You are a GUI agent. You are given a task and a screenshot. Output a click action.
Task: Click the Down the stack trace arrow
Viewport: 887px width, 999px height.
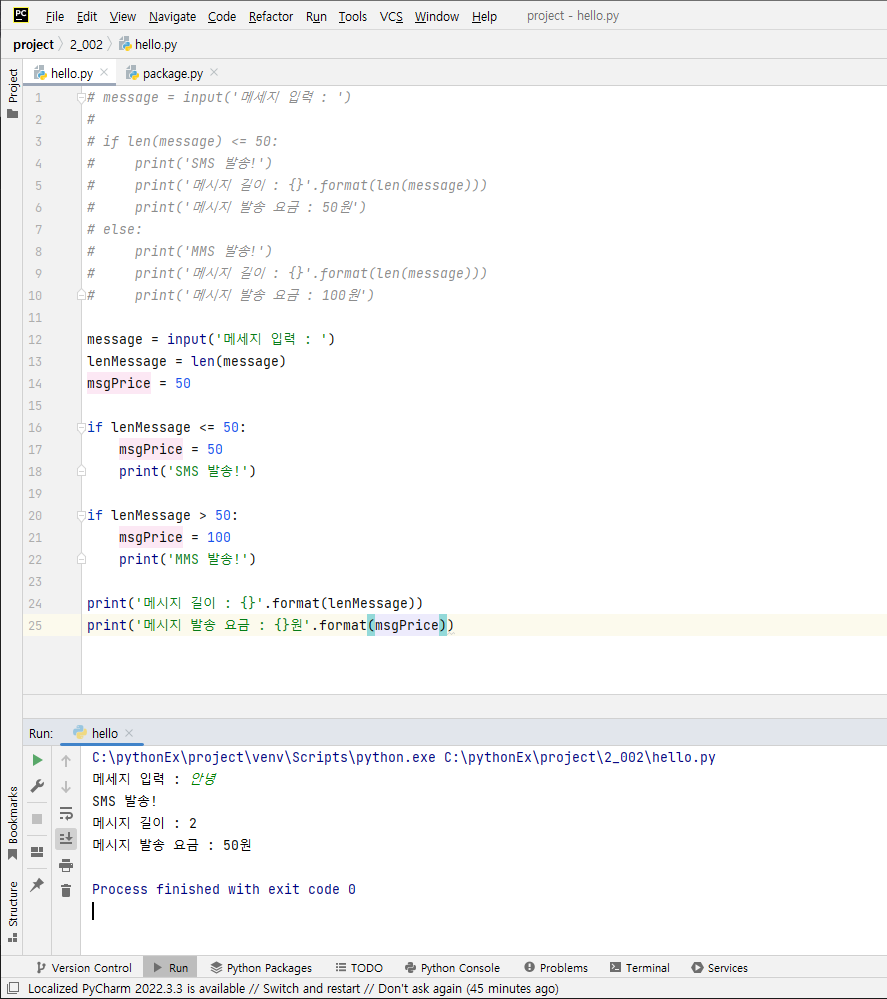point(66,787)
